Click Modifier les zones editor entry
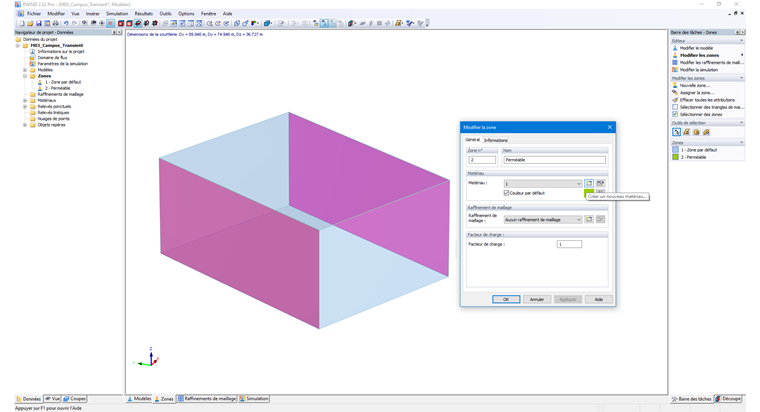The height and width of the screenshot is (412, 760). [x=699, y=55]
